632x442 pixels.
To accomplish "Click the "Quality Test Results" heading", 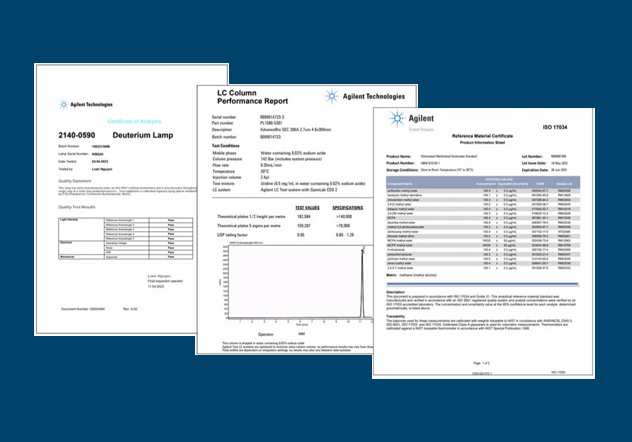I will [x=77, y=207].
